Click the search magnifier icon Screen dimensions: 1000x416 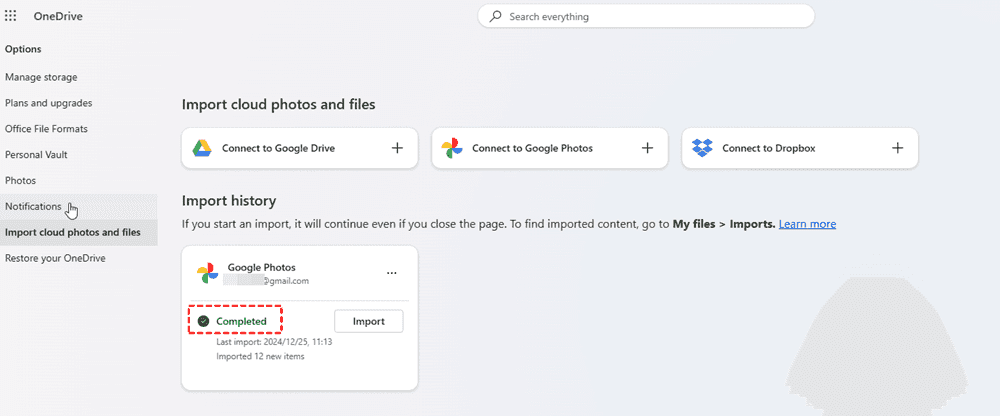tap(495, 17)
